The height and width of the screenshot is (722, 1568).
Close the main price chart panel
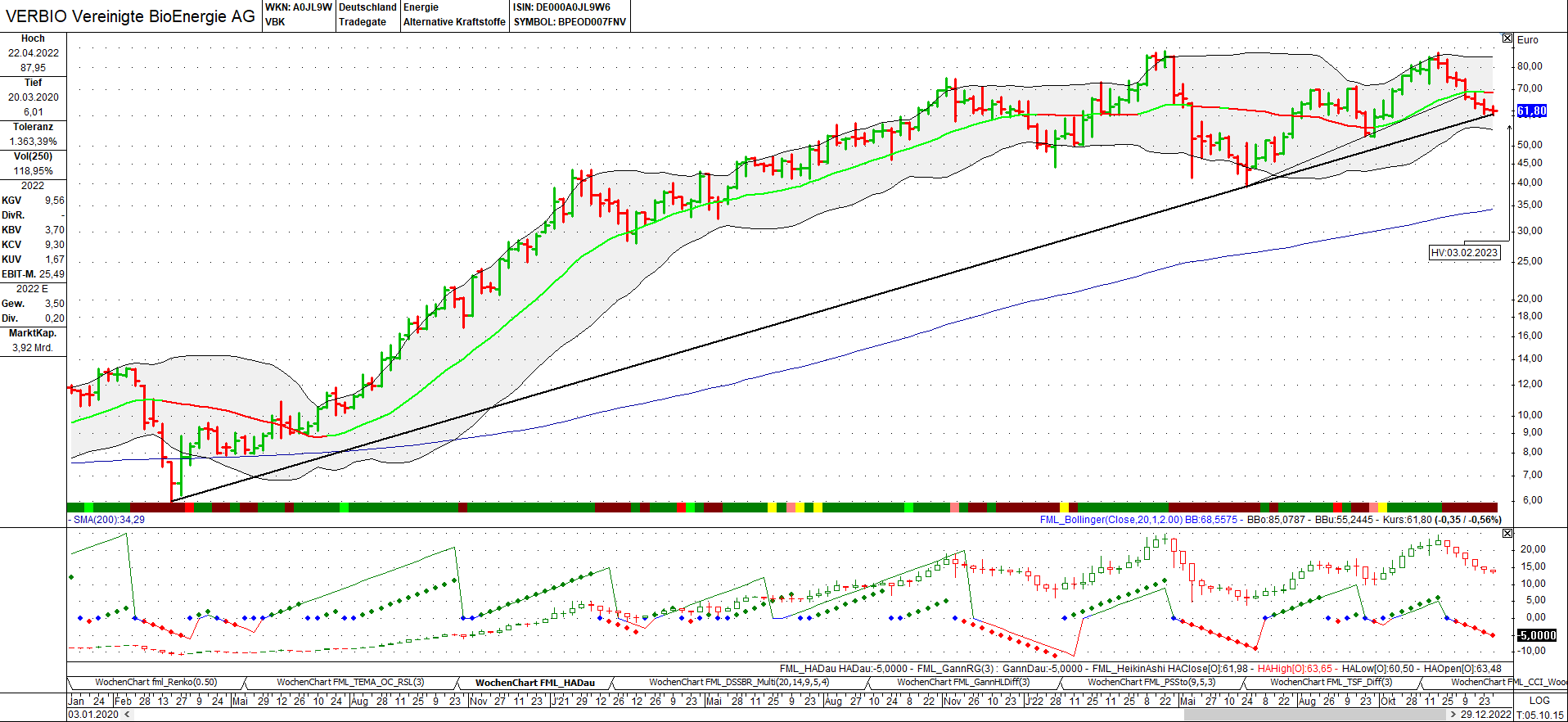pyautogui.click(x=1507, y=38)
